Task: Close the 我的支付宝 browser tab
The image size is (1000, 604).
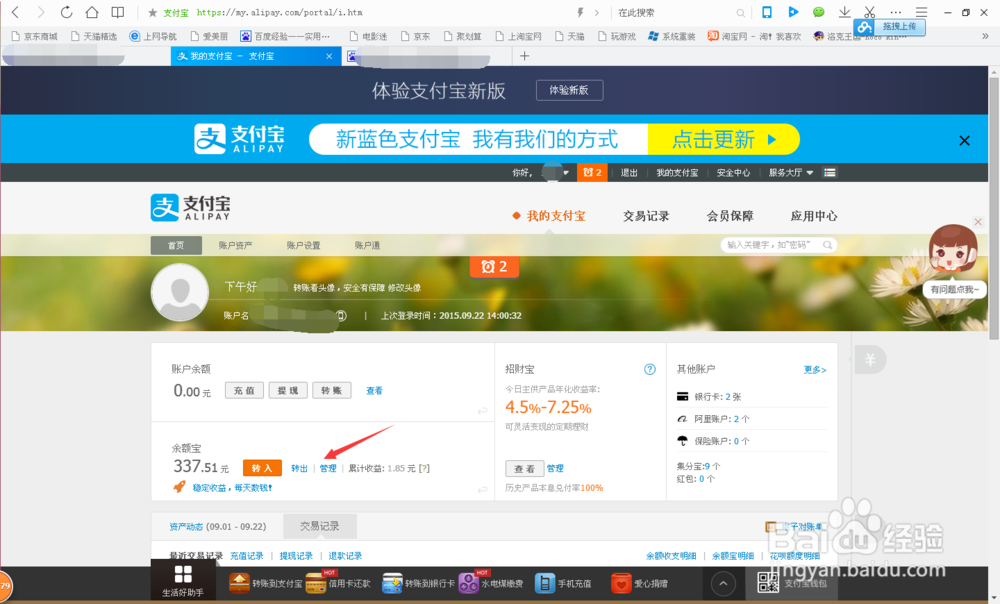Action: pyautogui.click(x=329, y=56)
